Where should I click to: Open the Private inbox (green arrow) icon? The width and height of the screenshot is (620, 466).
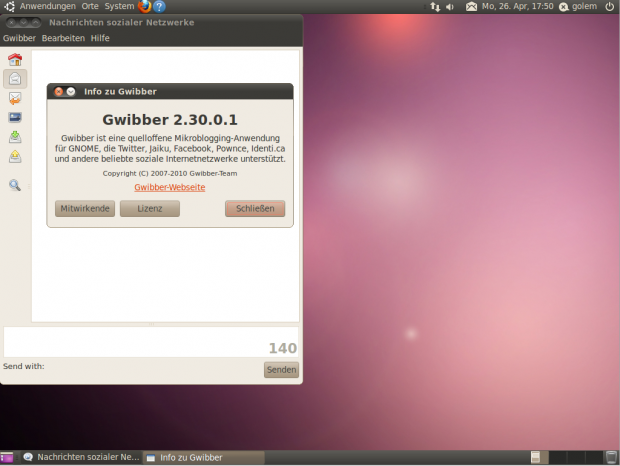[x=15, y=137]
